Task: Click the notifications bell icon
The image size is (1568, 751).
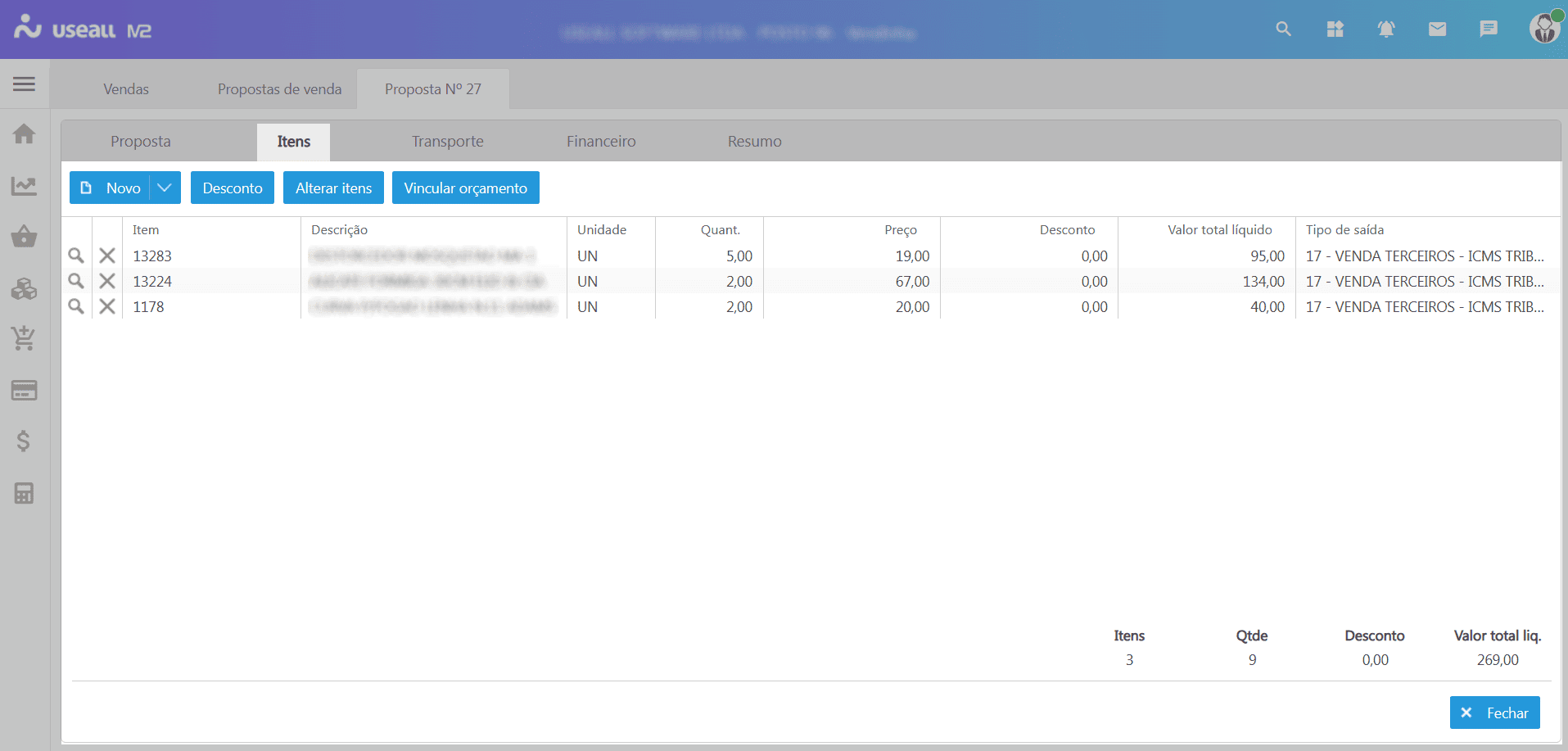Action: click(x=1385, y=29)
